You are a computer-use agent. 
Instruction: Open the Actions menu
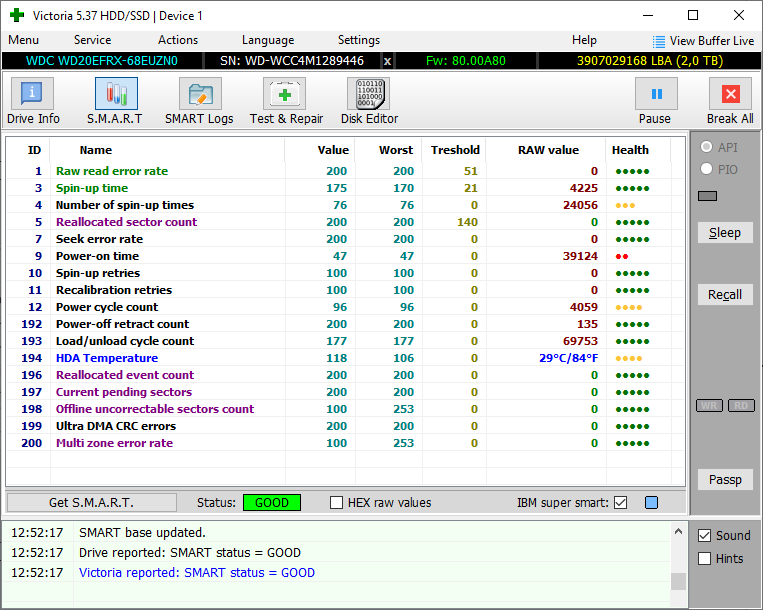point(178,40)
